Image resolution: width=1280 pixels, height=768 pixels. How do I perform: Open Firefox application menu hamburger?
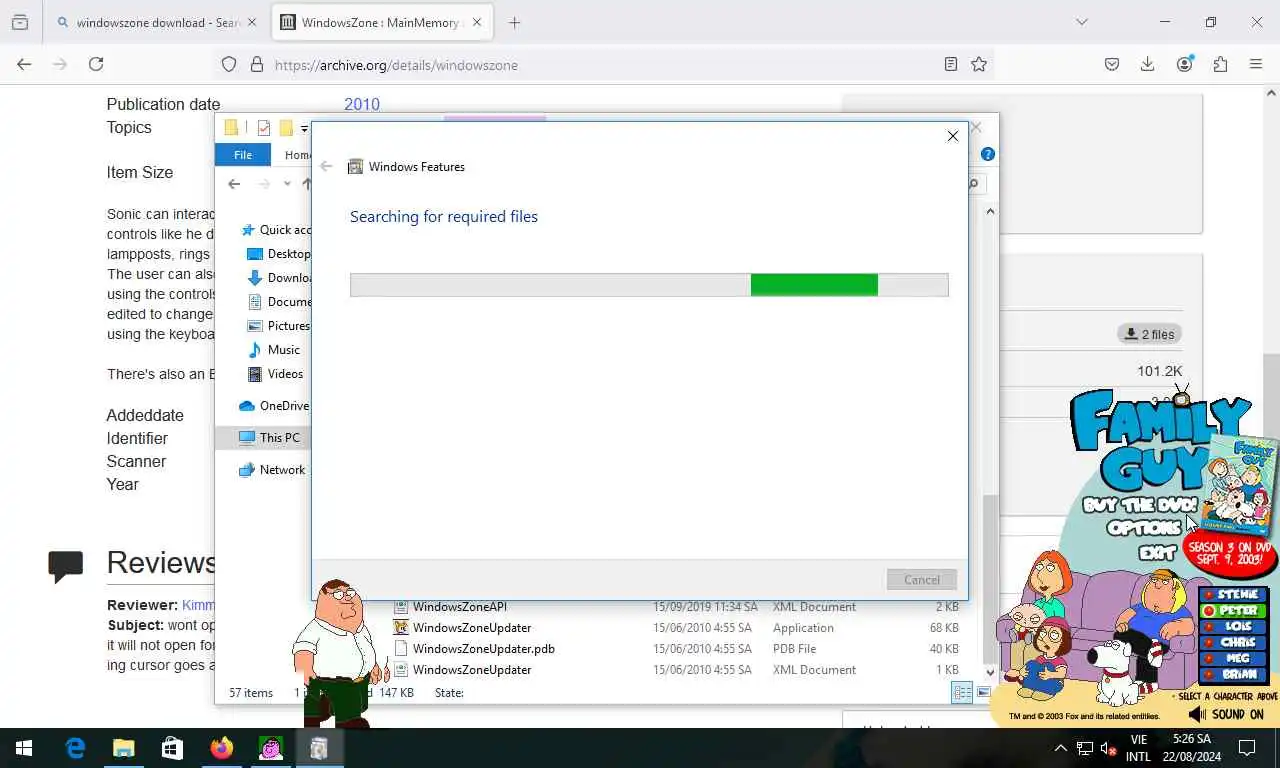[x=1256, y=64]
